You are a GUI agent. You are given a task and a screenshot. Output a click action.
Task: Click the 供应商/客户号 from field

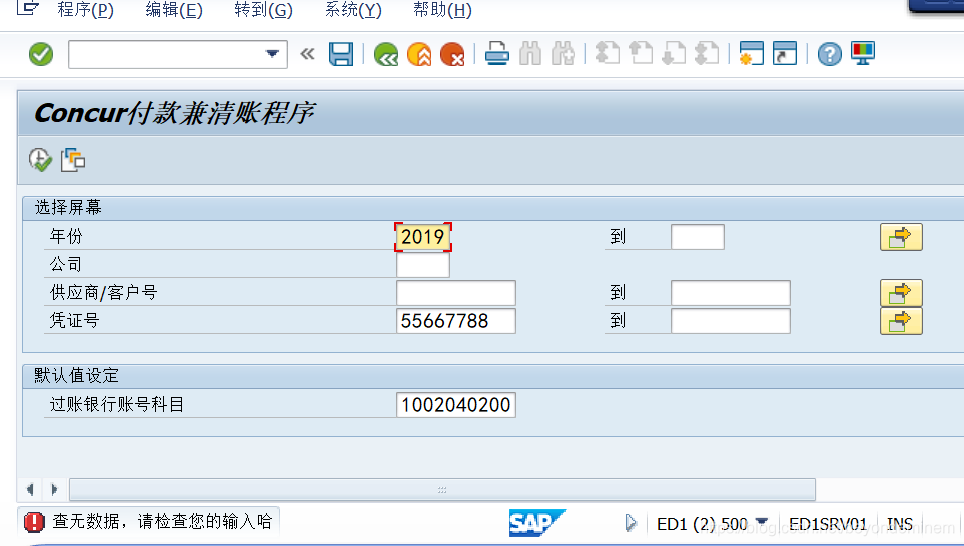456,293
